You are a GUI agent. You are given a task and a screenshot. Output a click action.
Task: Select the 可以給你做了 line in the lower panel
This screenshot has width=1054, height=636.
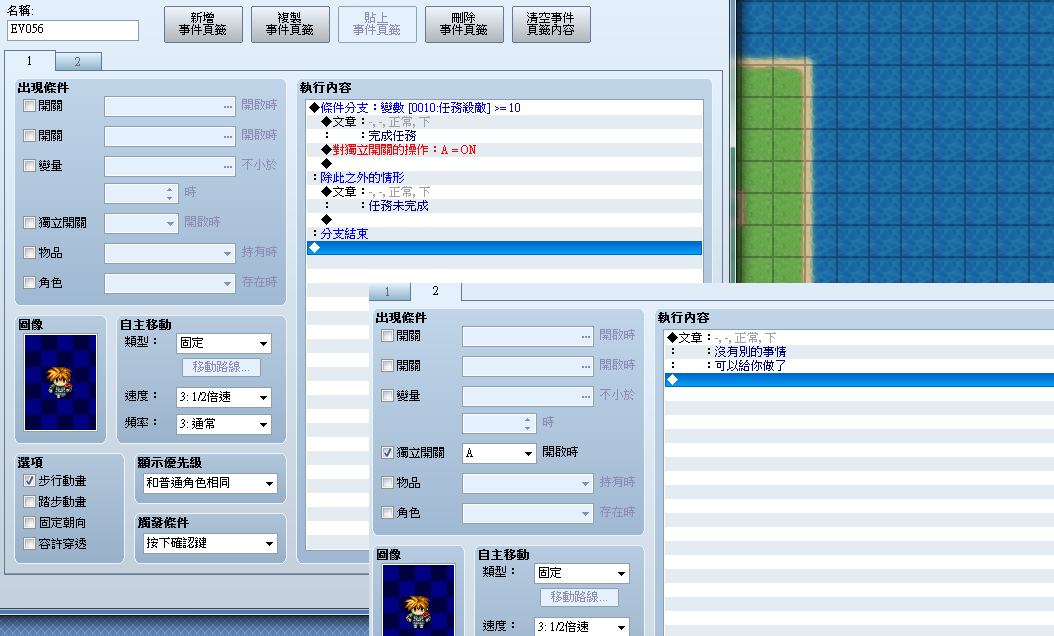pos(859,366)
